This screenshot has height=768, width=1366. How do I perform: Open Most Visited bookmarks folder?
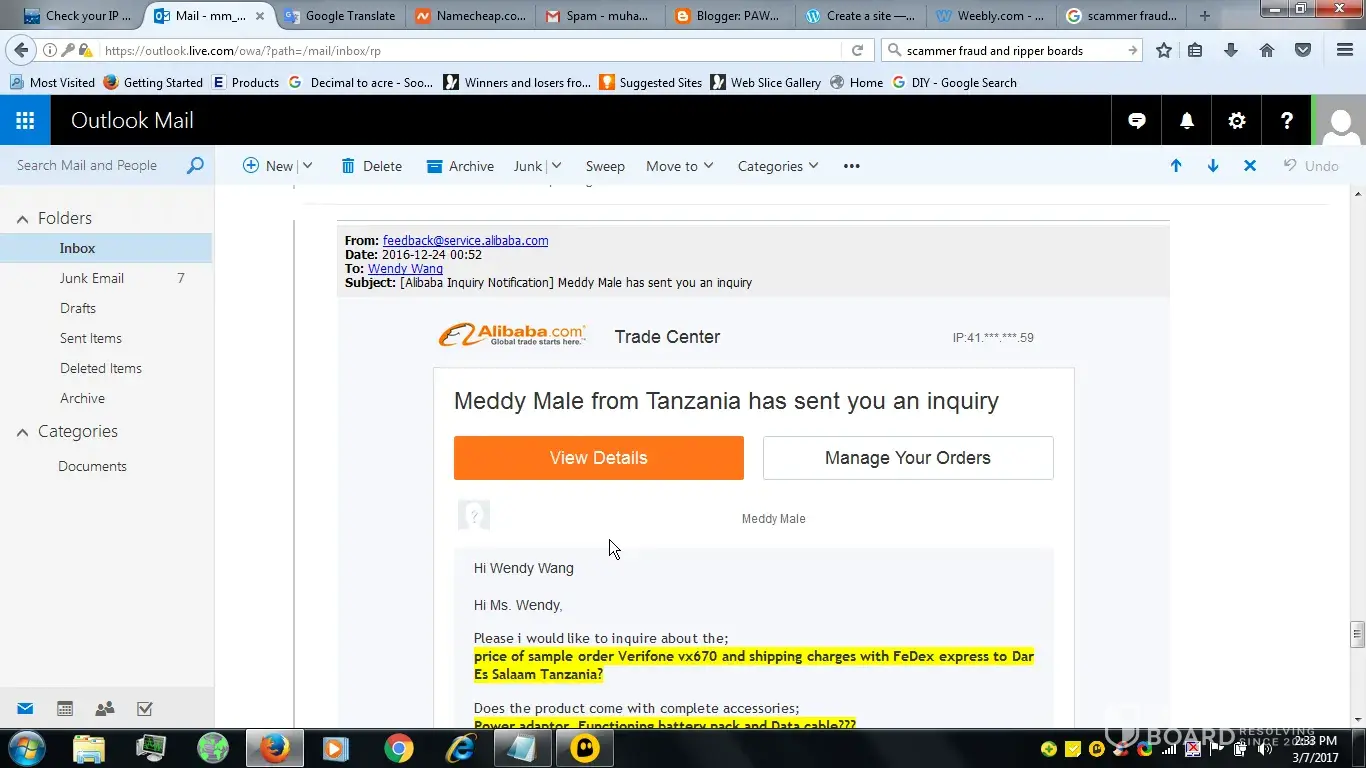pyautogui.click(x=53, y=82)
